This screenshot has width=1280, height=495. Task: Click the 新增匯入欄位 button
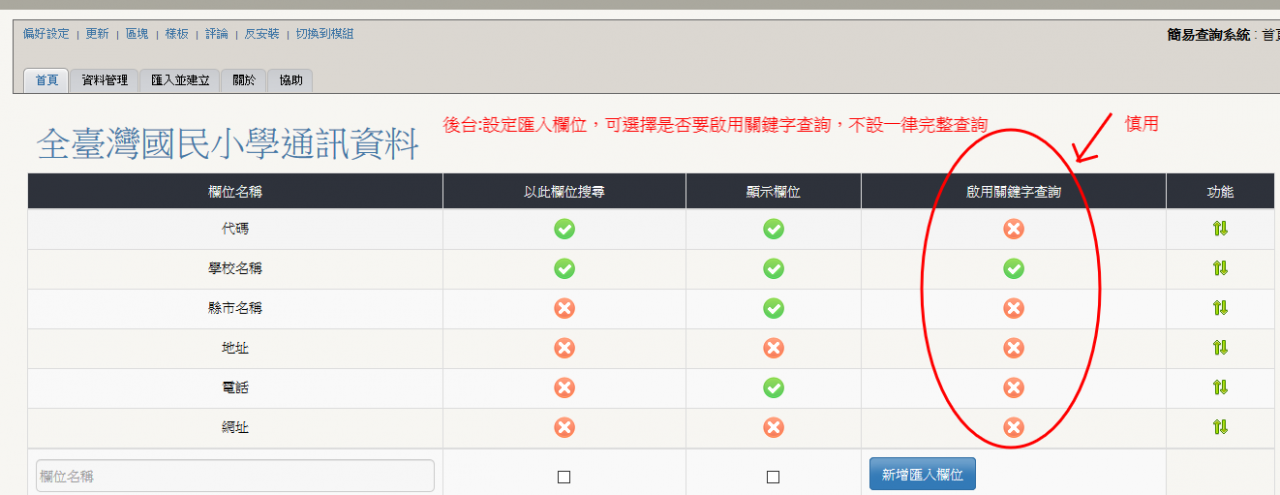point(922,475)
